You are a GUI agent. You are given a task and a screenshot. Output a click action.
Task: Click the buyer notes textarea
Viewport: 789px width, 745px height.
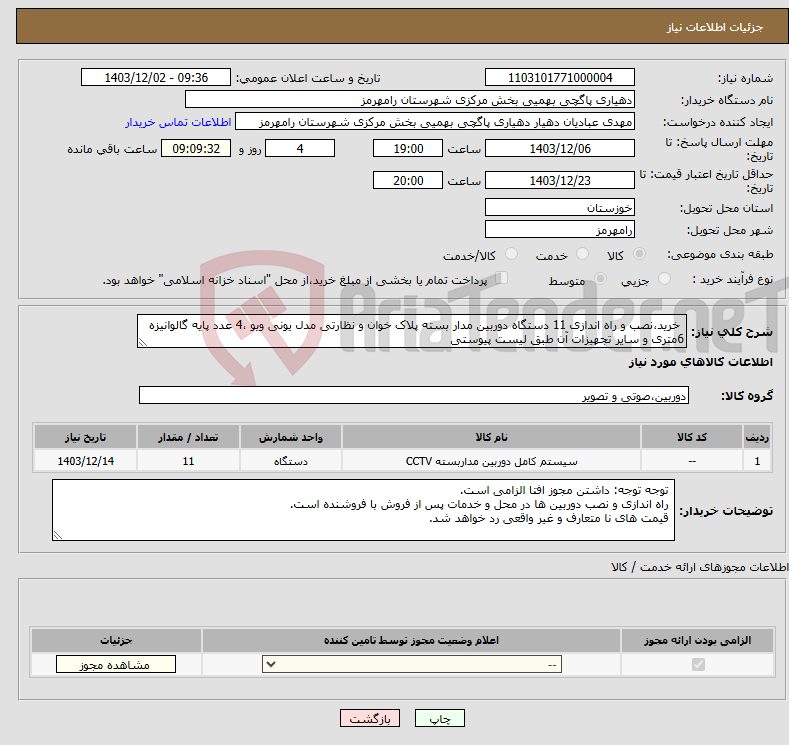coord(363,510)
